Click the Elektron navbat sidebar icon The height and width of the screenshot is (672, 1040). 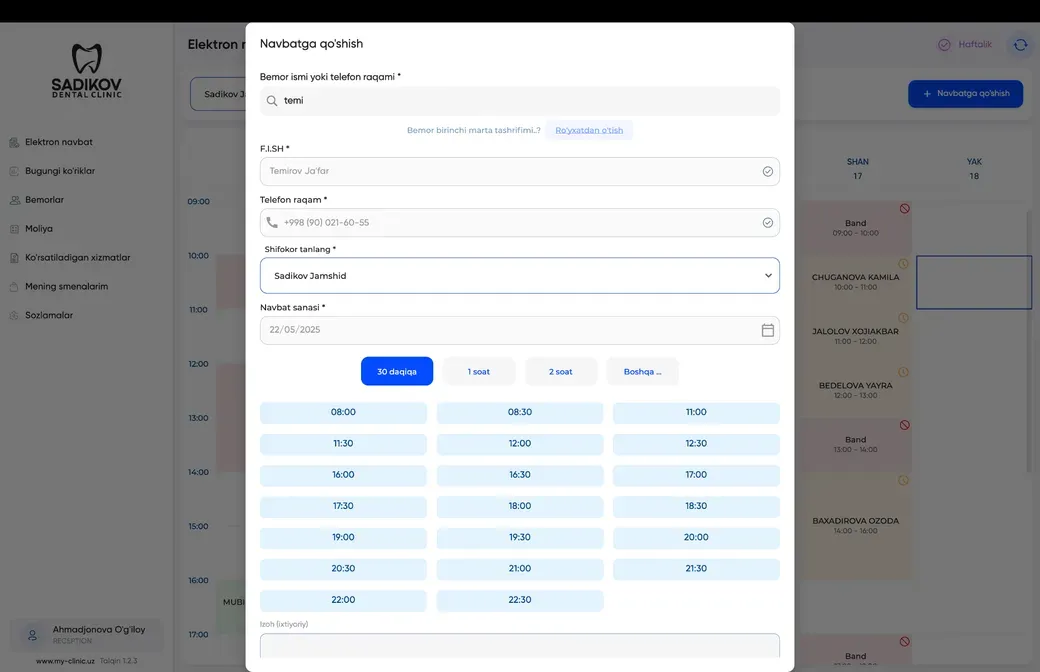click(x=14, y=142)
